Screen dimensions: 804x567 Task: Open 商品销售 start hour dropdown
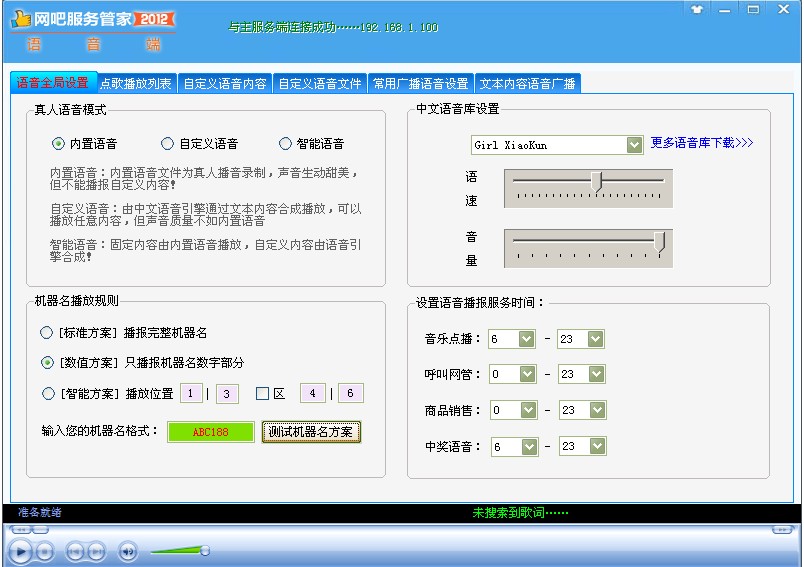point(529,410)
